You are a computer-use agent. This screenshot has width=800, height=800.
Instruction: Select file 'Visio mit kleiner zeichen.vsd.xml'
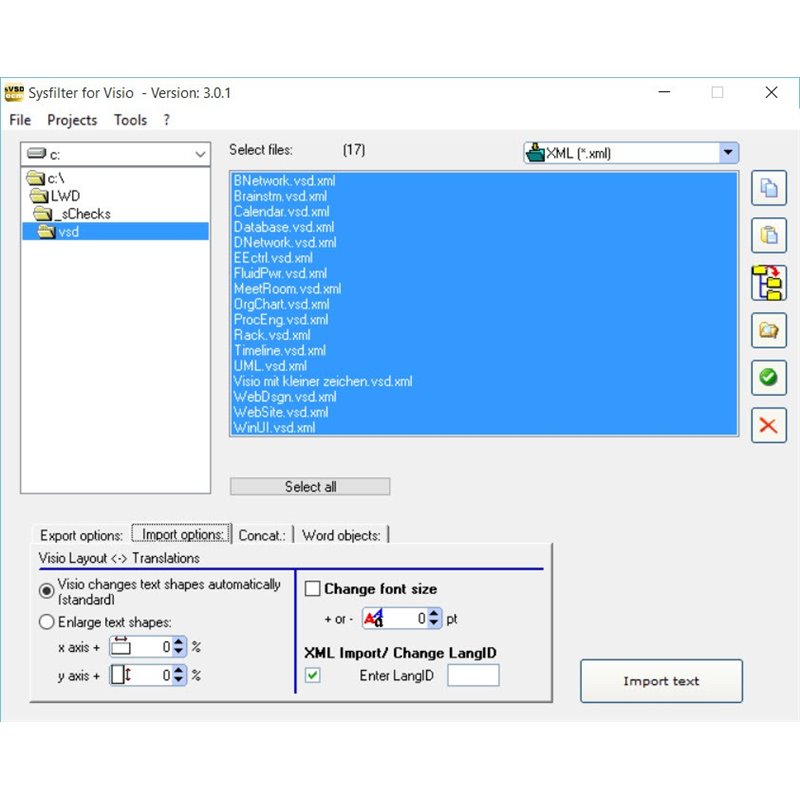click(484, 381)
